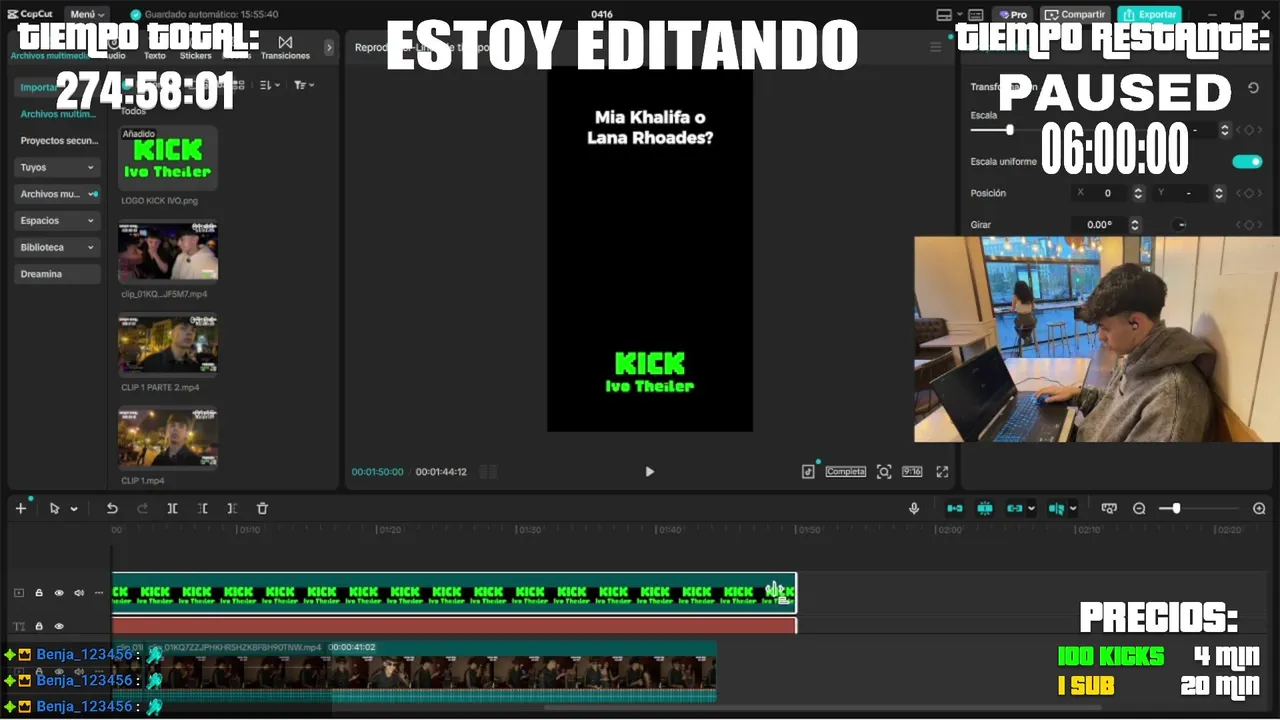Open the media filter dropdown

point(304,86)
